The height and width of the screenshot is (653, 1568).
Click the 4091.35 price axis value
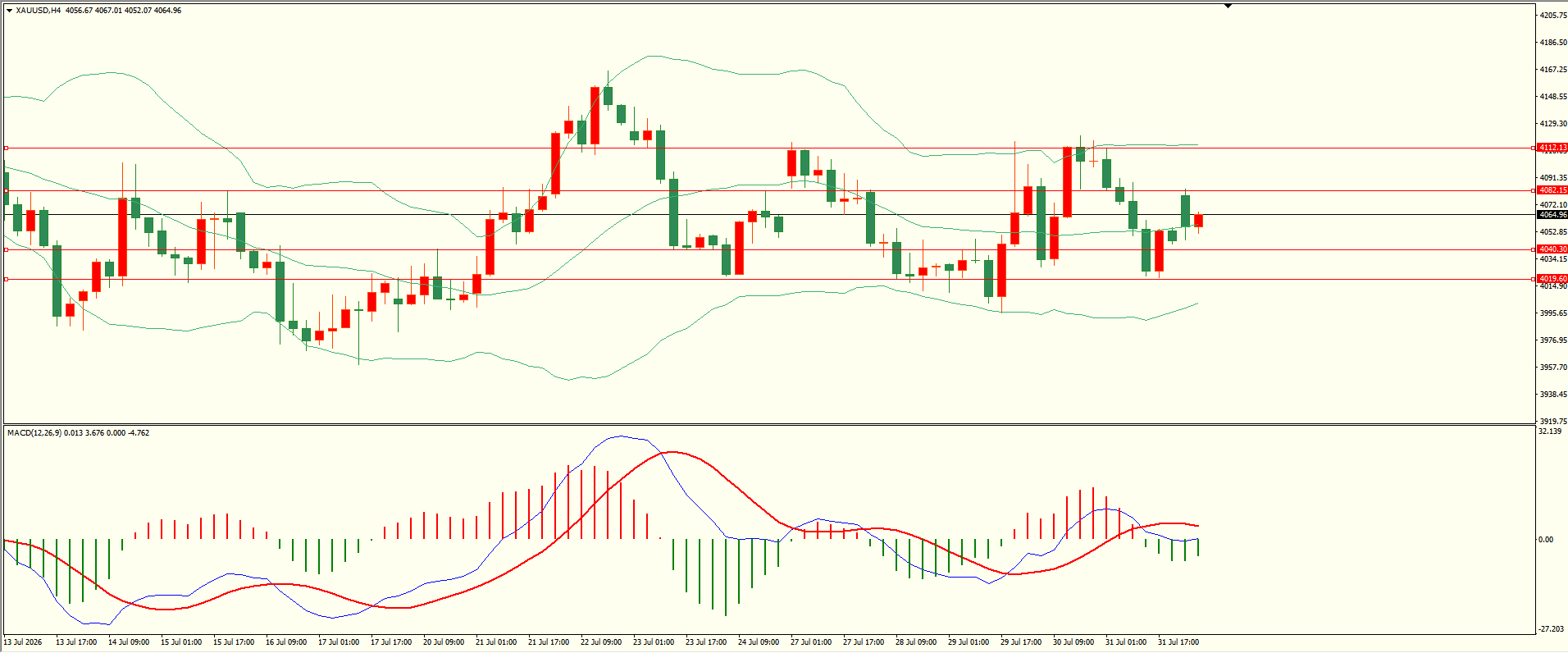coord(1553,178)
